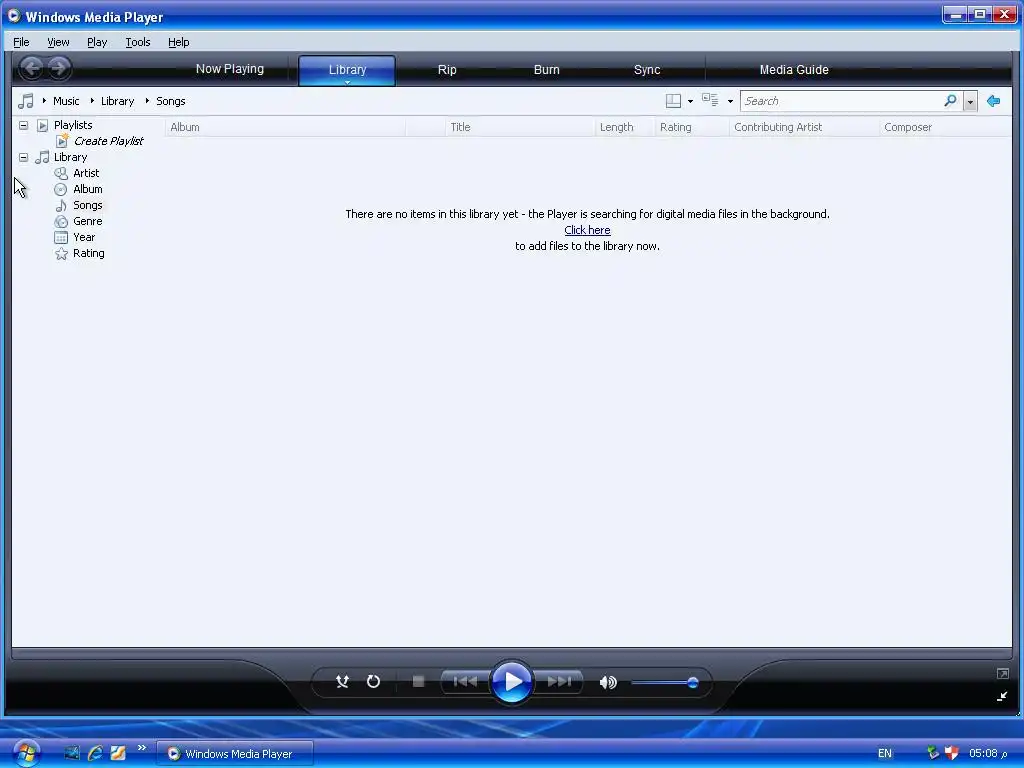Open the Media Guide tab

(x=794, y=70)
